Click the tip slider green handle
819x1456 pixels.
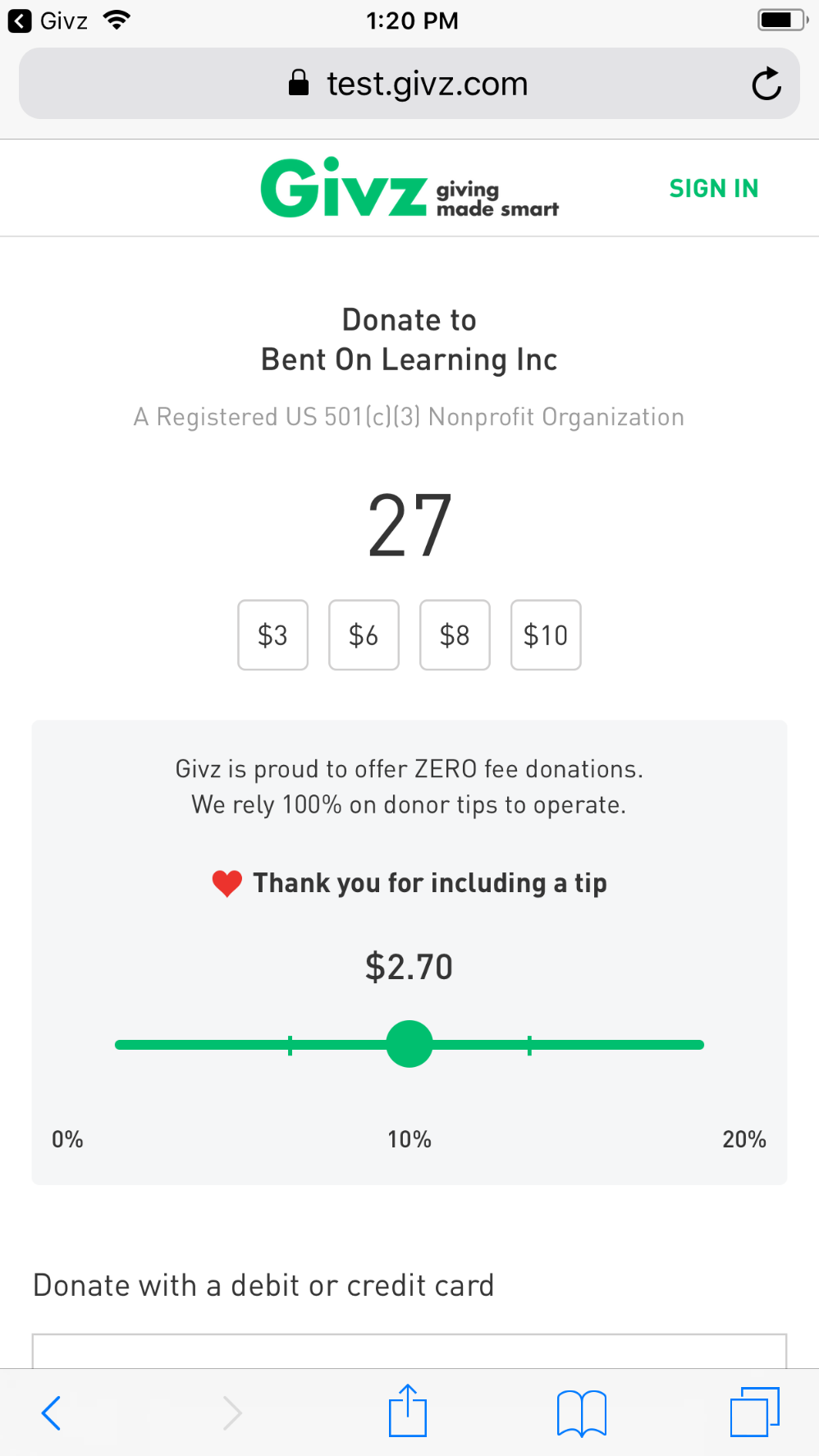[409, 1044]
